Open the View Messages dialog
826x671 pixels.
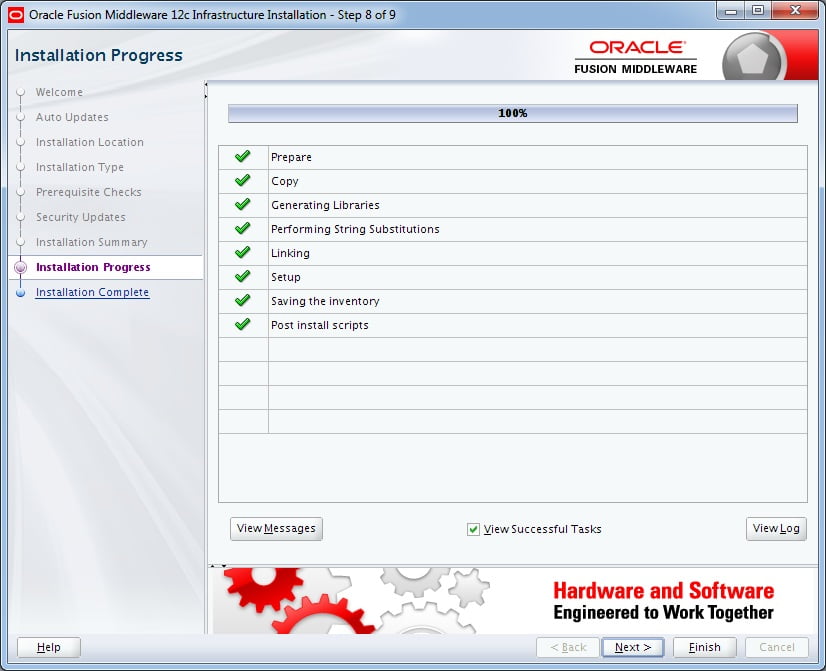pos(276,528)
